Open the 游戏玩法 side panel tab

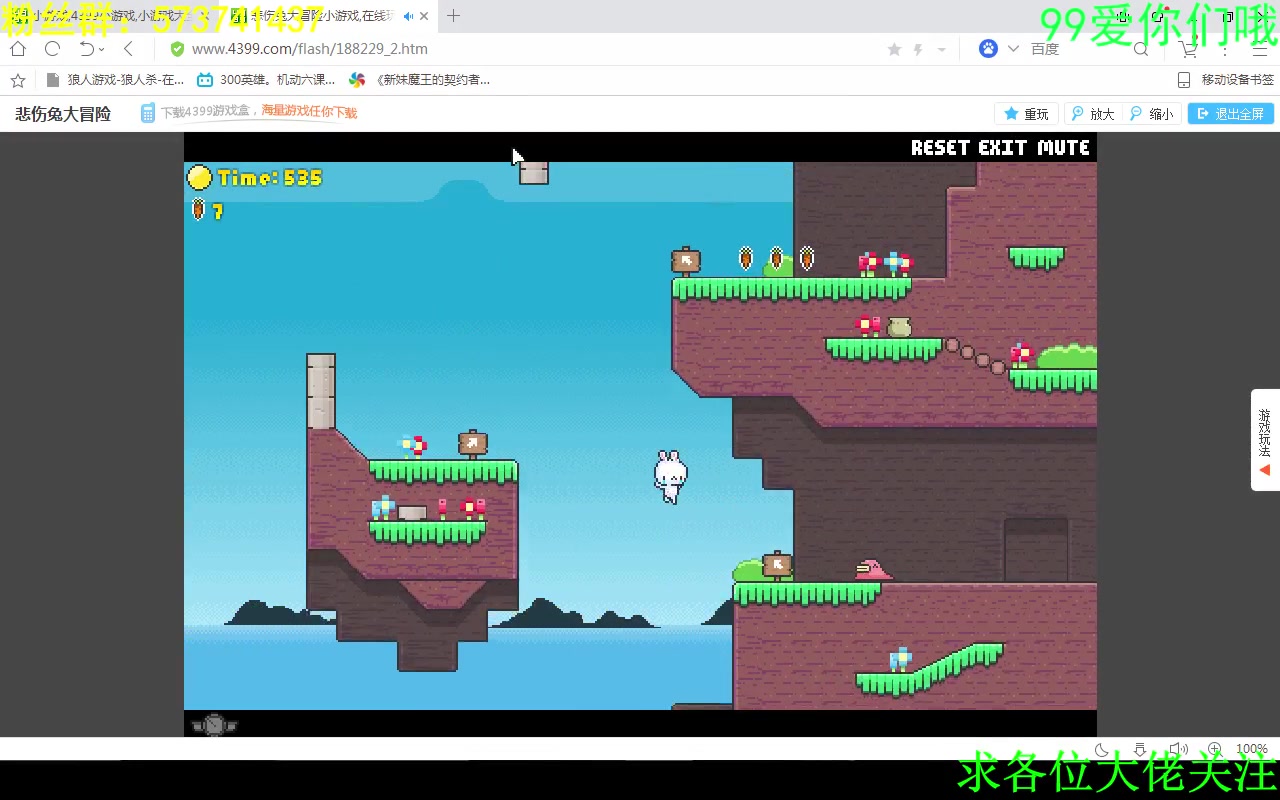pyautogui.click(x=1265, y=440)
